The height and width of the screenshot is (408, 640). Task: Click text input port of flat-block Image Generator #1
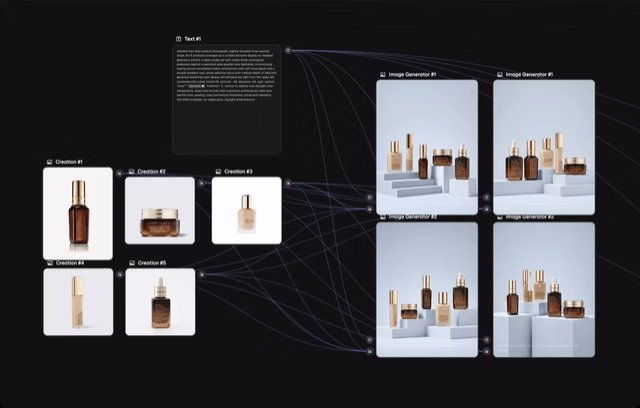487,197
